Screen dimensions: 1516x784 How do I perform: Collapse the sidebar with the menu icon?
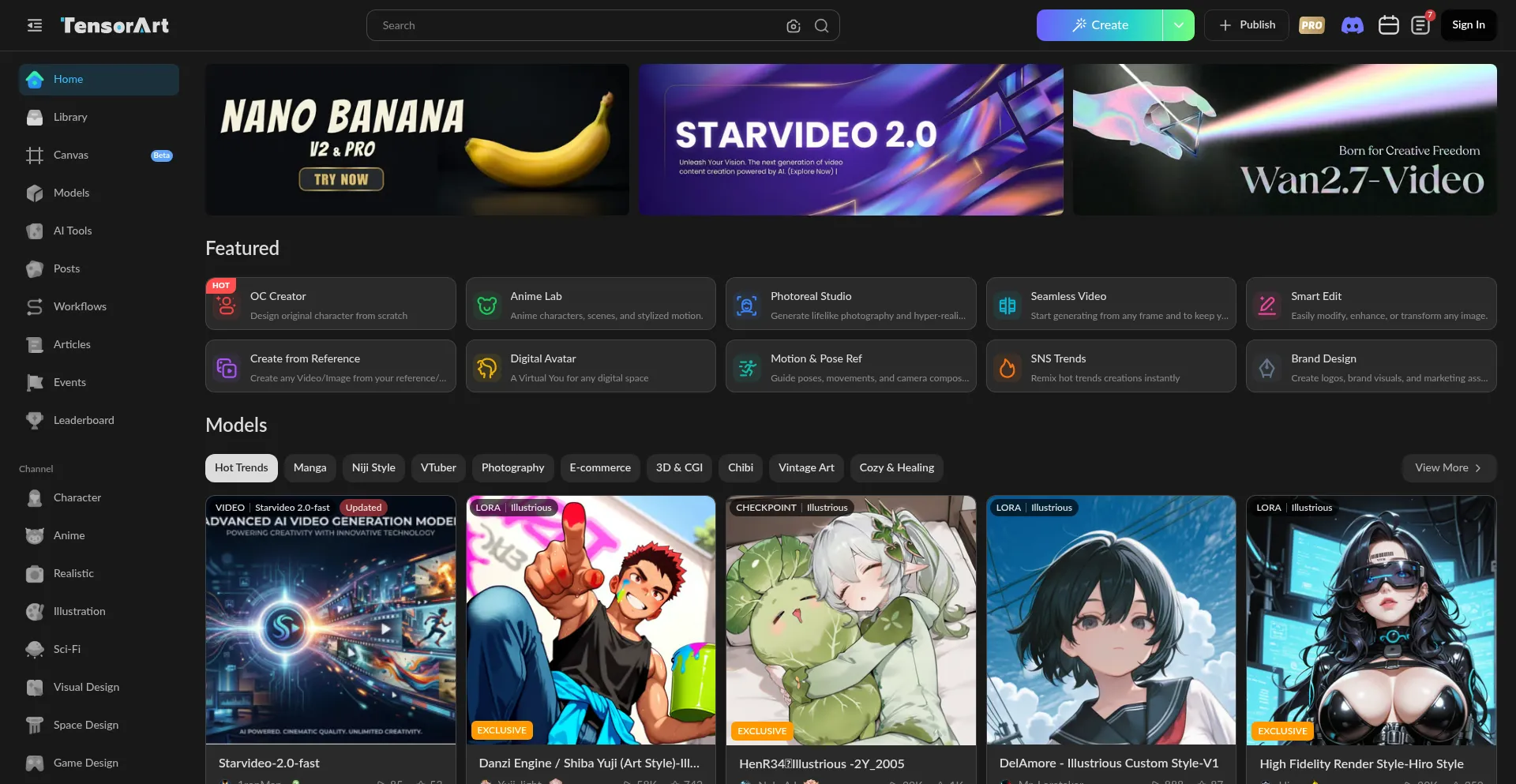(x=35, y=25)
